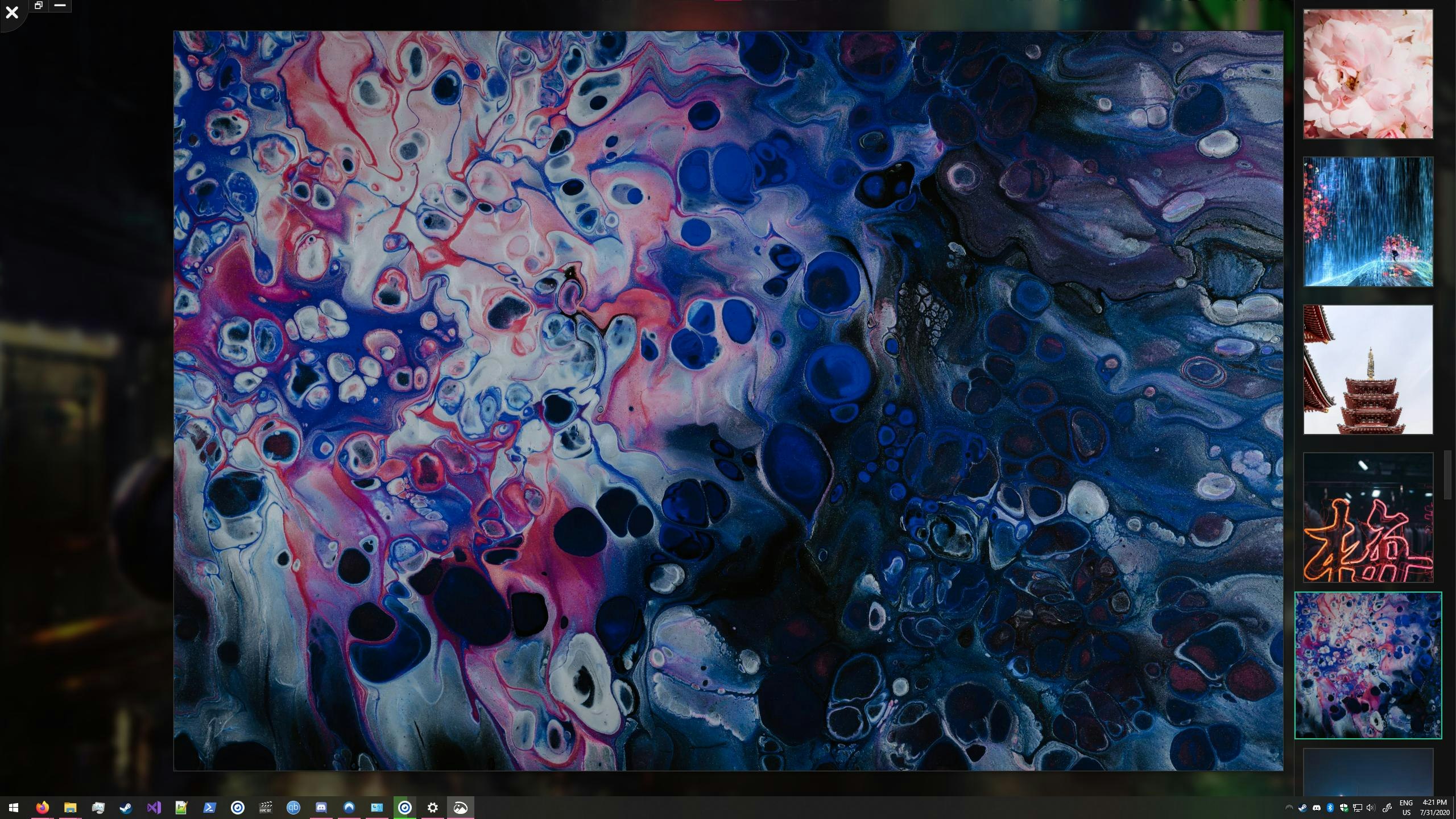This screenshot has height=819, width=1456.
Task: Select the blue digital waterfall thumbnail
Action: [1368, 222]
